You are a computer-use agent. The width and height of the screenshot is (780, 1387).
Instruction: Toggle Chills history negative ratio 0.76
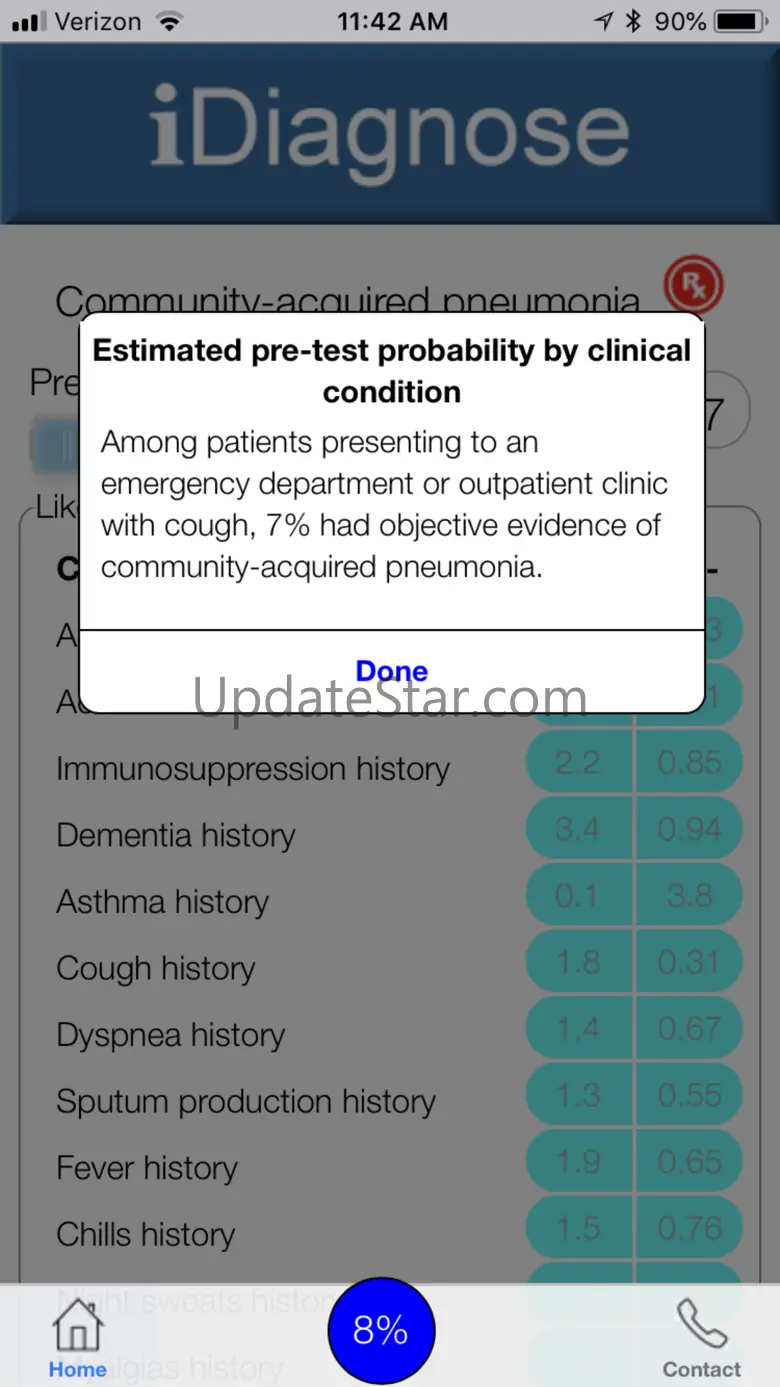click(689, 1228)
